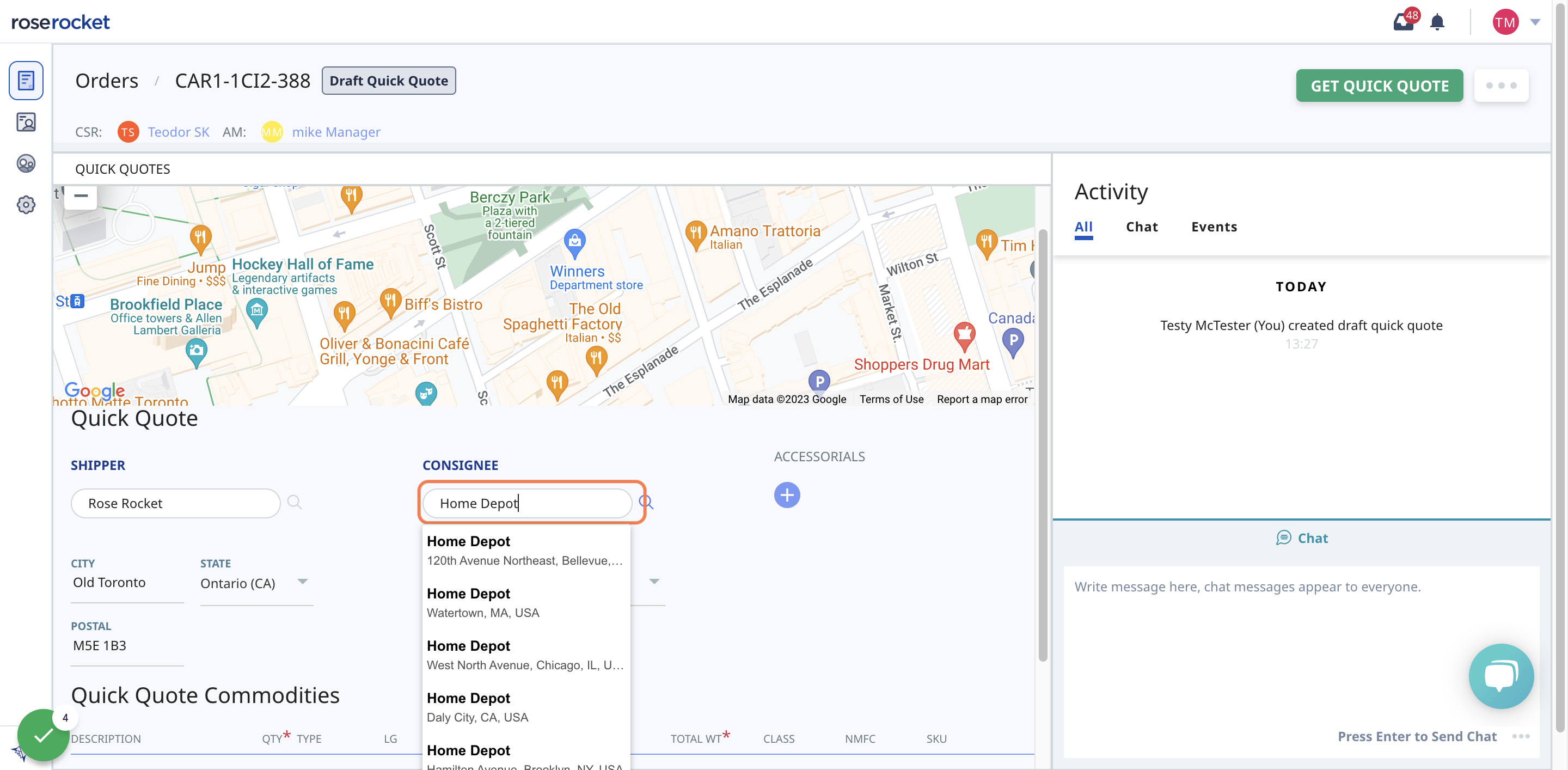Screen dimensions: 1568x770
Task: Click the MM avatar for AM
Action: point(272,131)
